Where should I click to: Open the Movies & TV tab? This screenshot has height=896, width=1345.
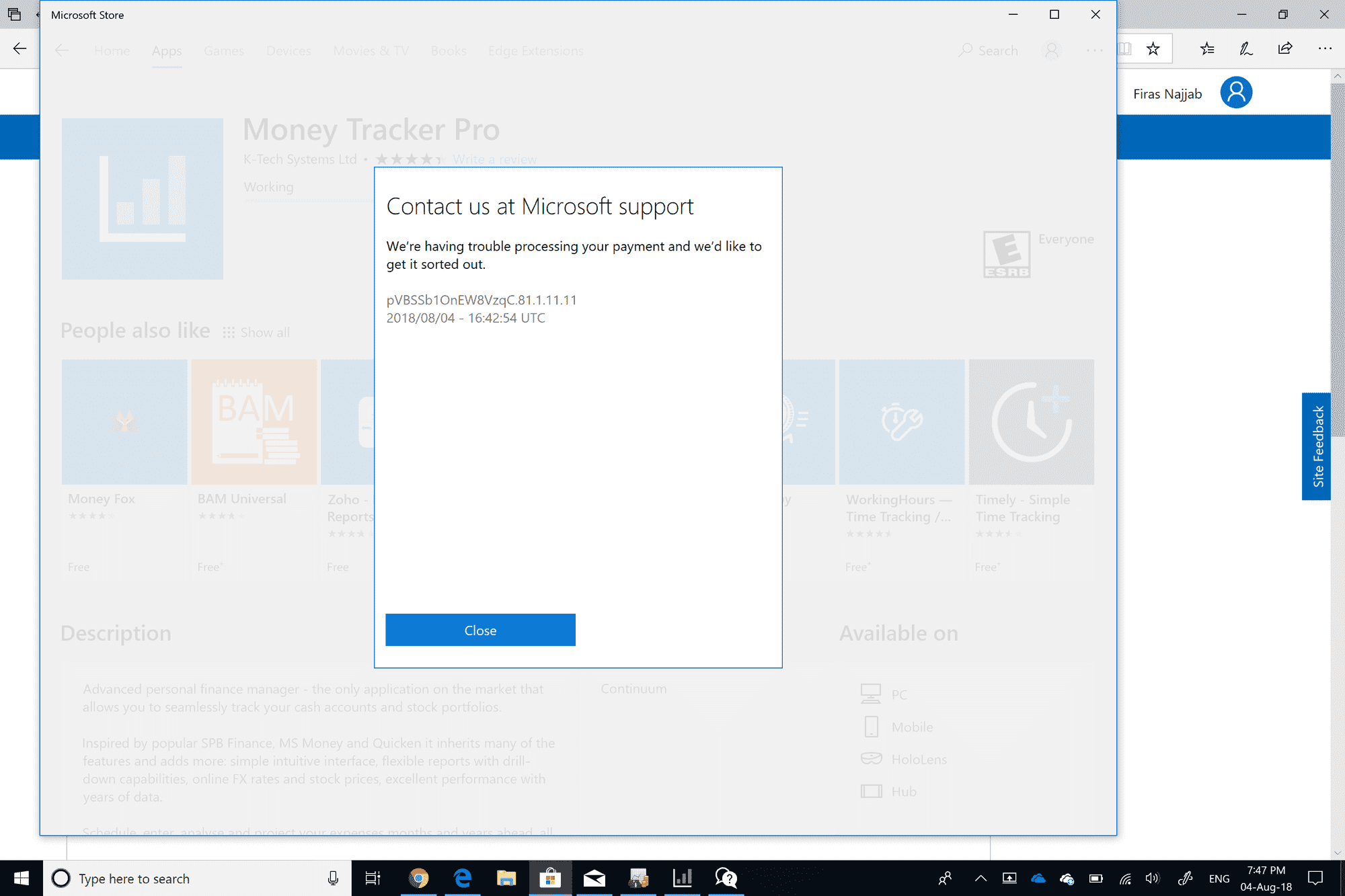pos(371,51)
